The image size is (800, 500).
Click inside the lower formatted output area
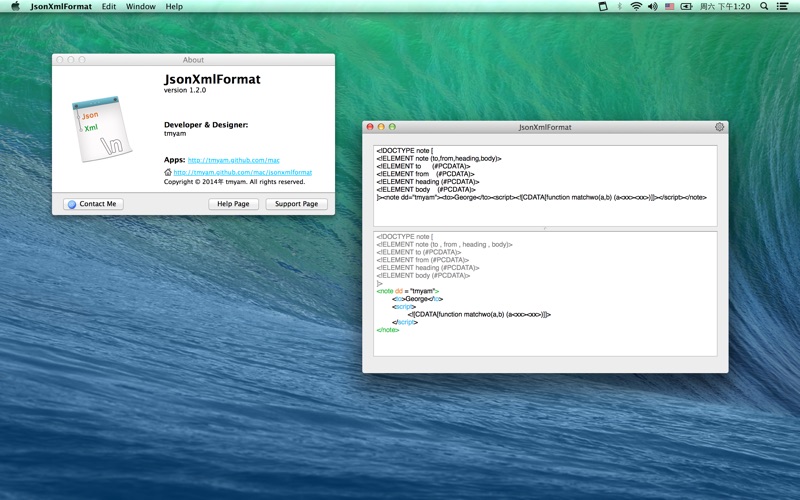545,294
